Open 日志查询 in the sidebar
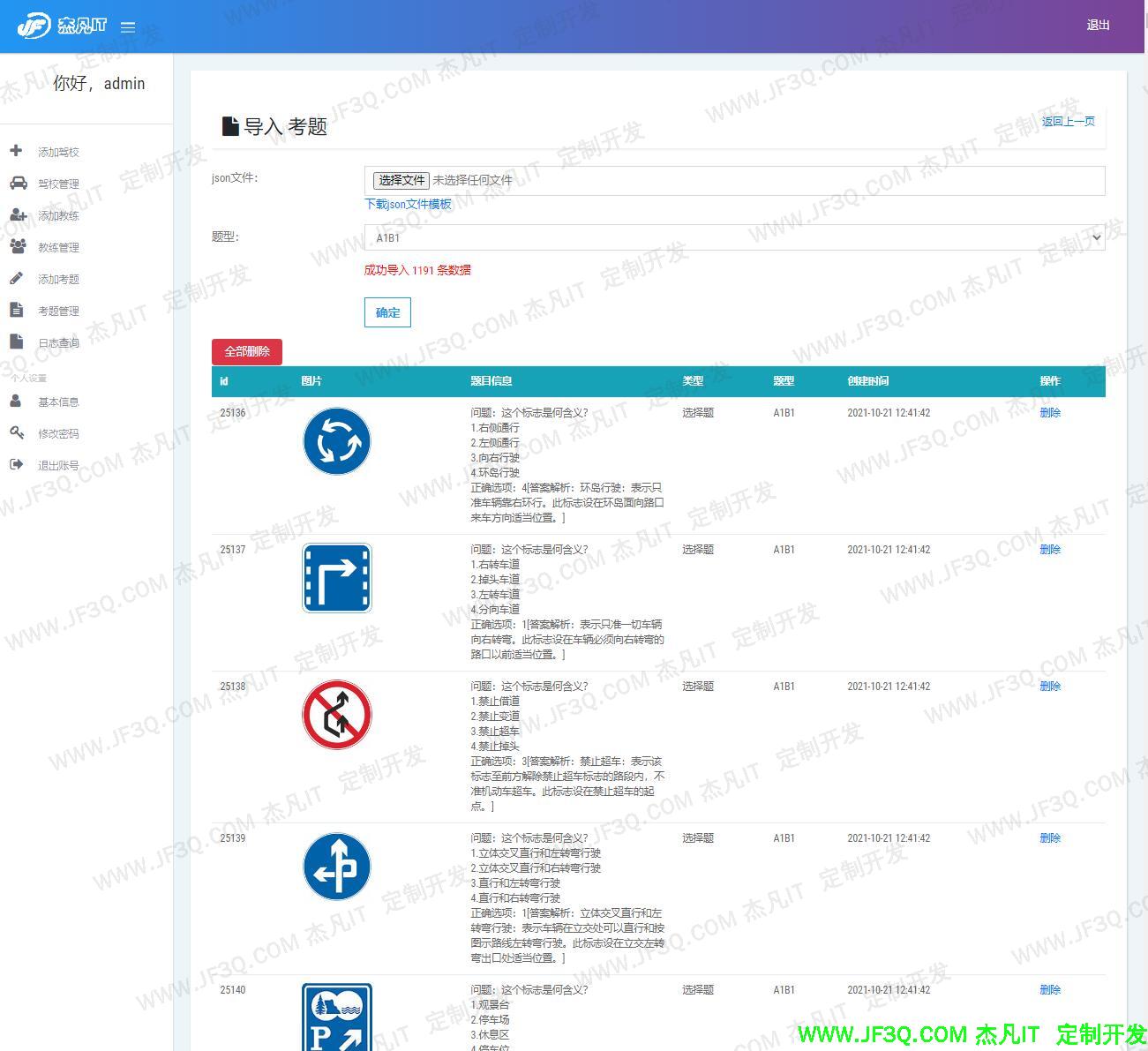Viewport: 1148px width, 1051px height. click(x=58, y=342)
